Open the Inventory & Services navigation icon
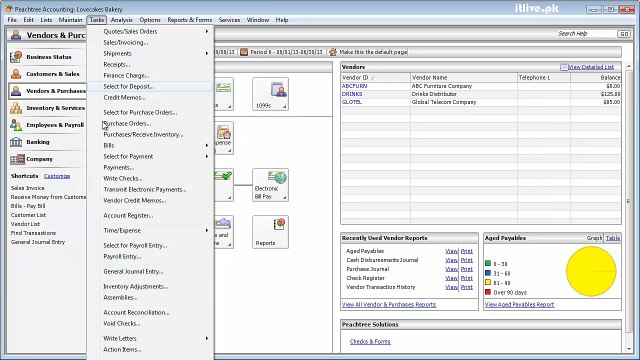640x360 pixels. [16, 108]
